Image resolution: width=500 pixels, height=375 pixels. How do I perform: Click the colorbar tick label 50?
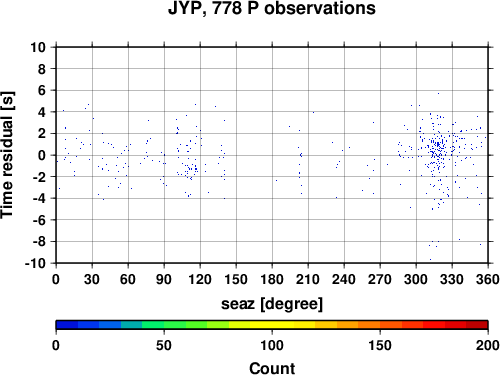click(164, 345)
